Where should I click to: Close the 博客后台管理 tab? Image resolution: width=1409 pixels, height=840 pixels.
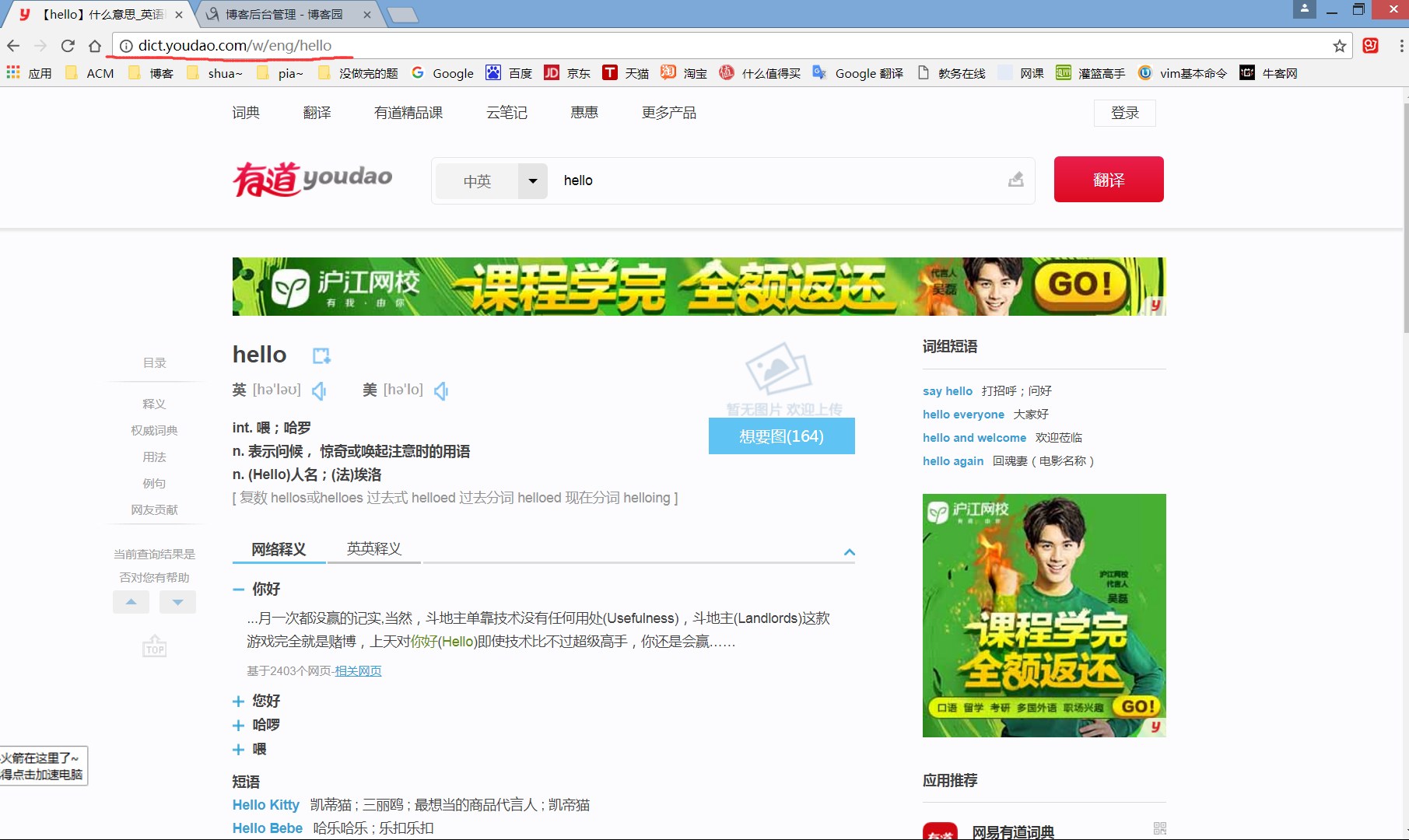coord(367,15)
